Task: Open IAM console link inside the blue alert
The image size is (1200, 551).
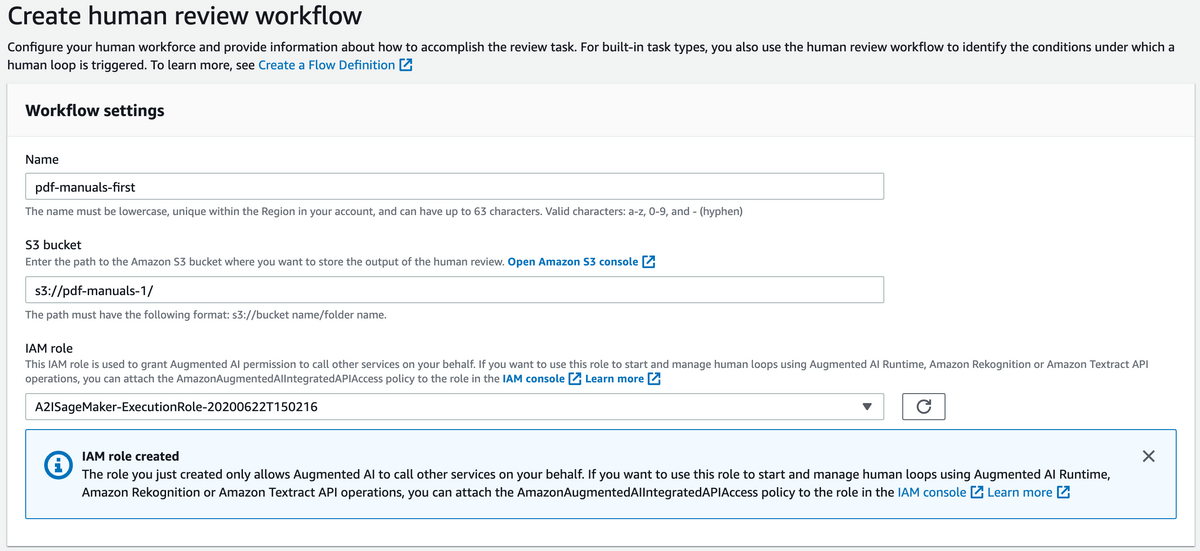Action: 932,492
